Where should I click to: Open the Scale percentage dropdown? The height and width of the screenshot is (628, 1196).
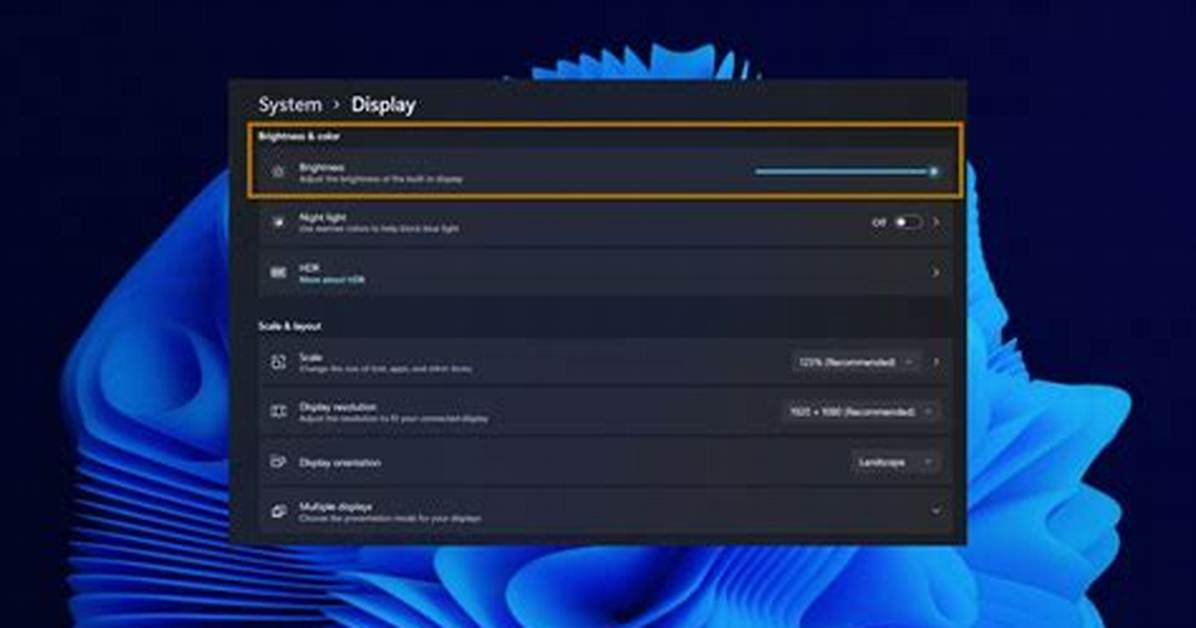pyautogui.click(x=856, y=362)
